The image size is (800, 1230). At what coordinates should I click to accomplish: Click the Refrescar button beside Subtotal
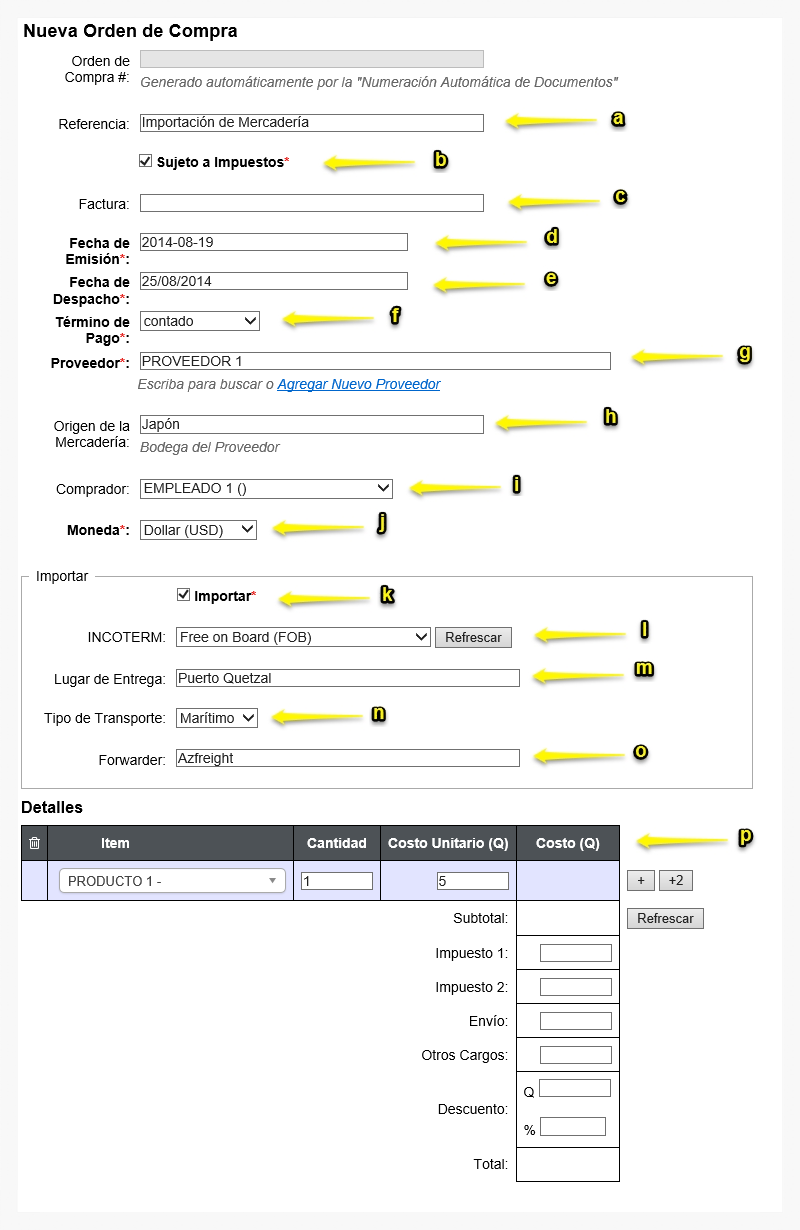click(665, 918)
